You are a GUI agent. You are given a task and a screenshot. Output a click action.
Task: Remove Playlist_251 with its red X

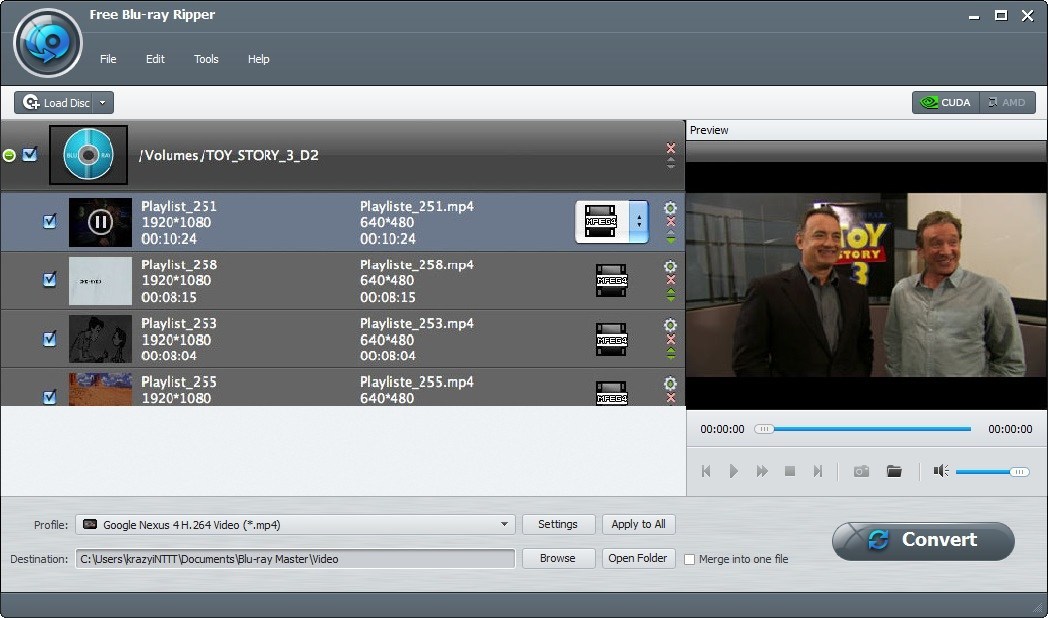[x=670, y=222]
